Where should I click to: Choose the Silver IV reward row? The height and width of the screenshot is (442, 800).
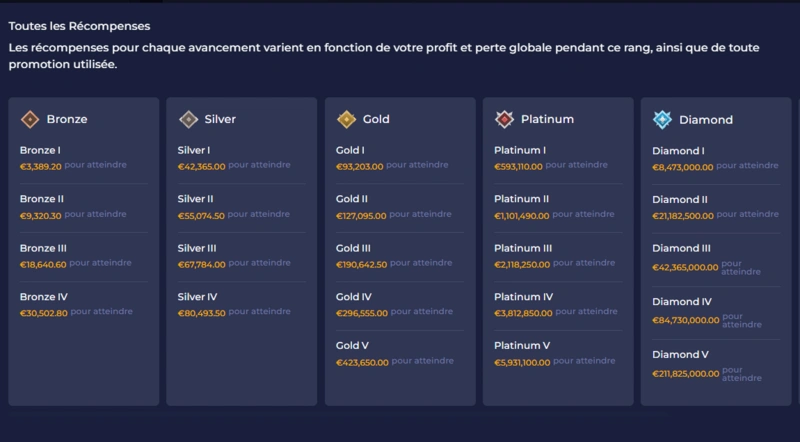tap(241, 304)
